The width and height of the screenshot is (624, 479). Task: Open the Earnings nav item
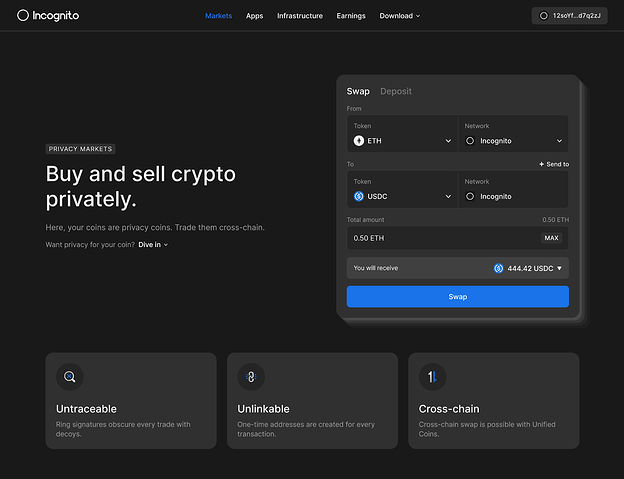pyautogui.click(x=351, y=16)
